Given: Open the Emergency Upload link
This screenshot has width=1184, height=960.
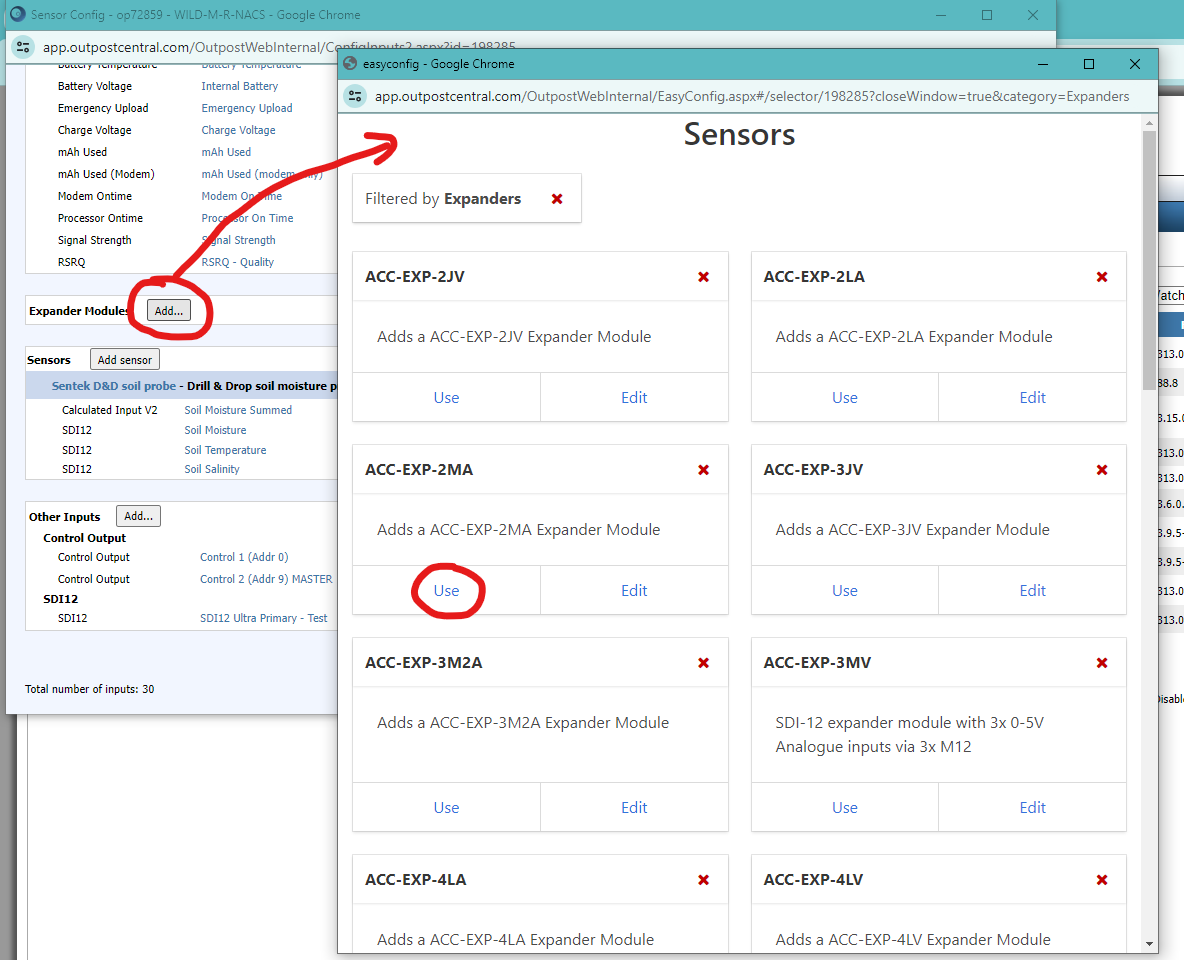Looking at the screenshot, I should point(247,108).
